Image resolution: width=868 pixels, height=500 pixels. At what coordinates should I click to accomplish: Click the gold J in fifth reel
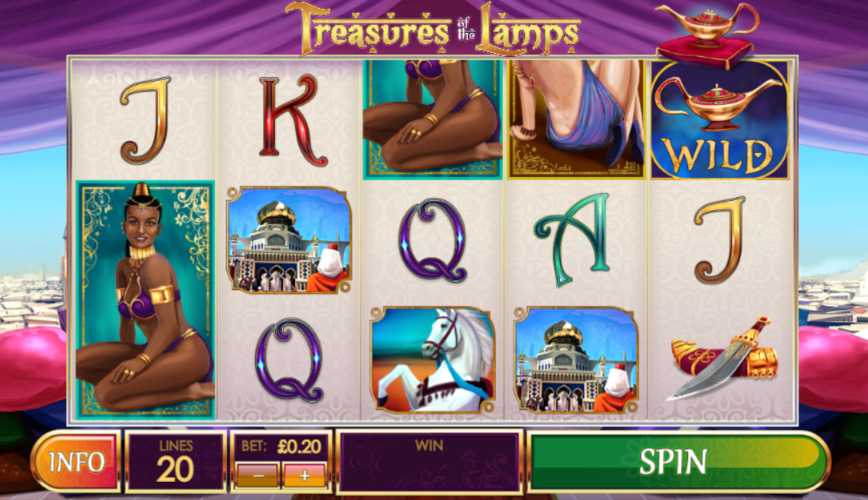[720, 239]
